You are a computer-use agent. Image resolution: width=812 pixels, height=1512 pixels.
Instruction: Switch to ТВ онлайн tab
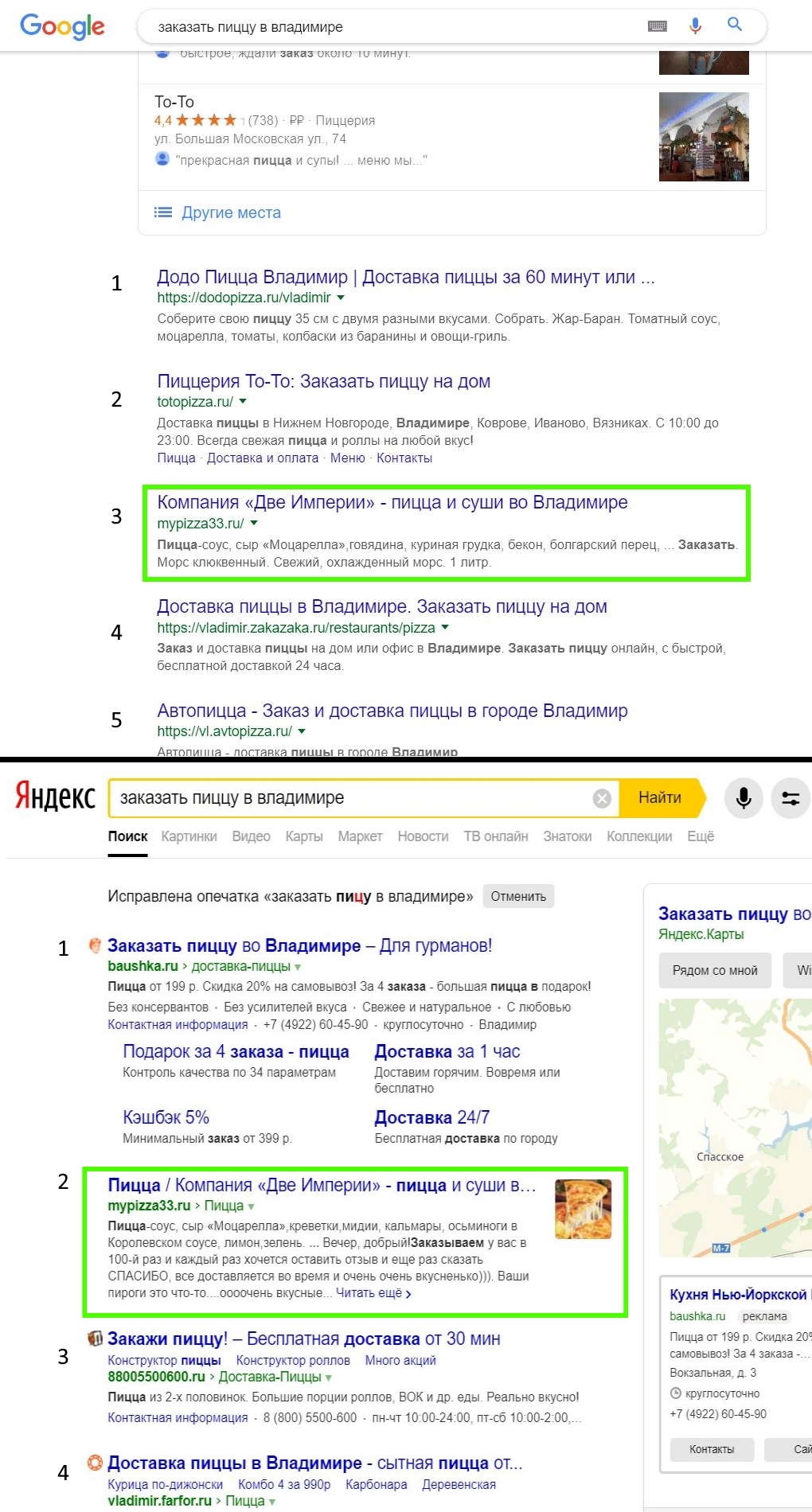[496, 836]
